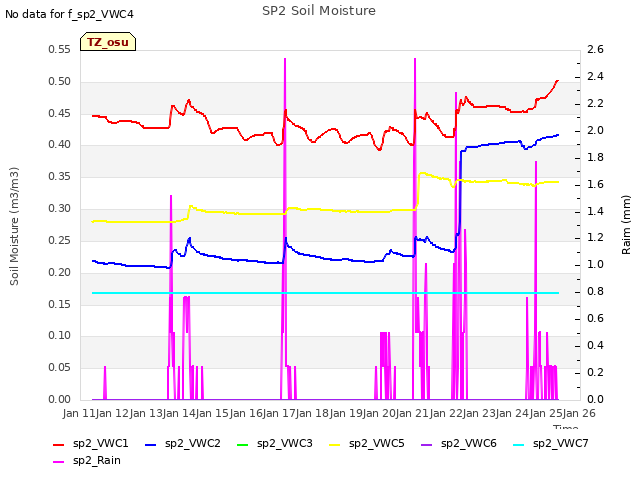Image resolution: width=640 pixels, height=480 pixels.
Task: Click the sp2_VWC3 green legend swatch
Action: (242, 444)
